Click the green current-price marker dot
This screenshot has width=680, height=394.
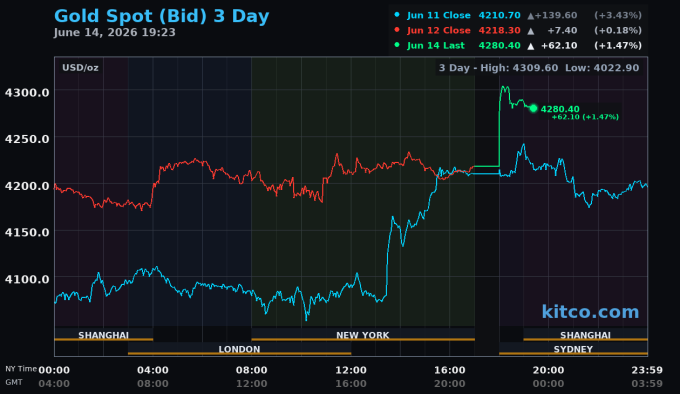[x=533, y=108]
